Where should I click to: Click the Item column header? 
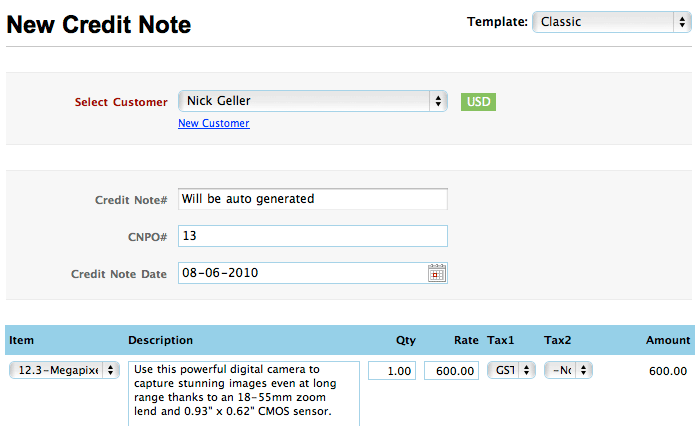(21, 340)
